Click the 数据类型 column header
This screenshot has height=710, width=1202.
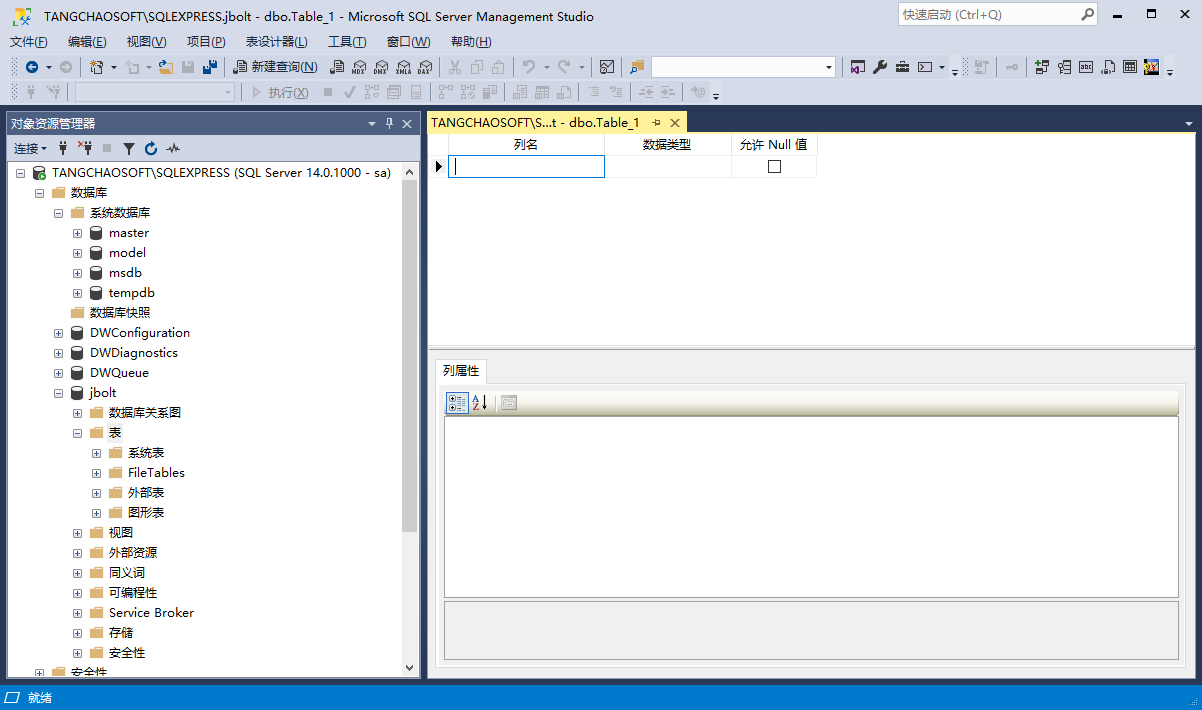click(x=667, y=144)
